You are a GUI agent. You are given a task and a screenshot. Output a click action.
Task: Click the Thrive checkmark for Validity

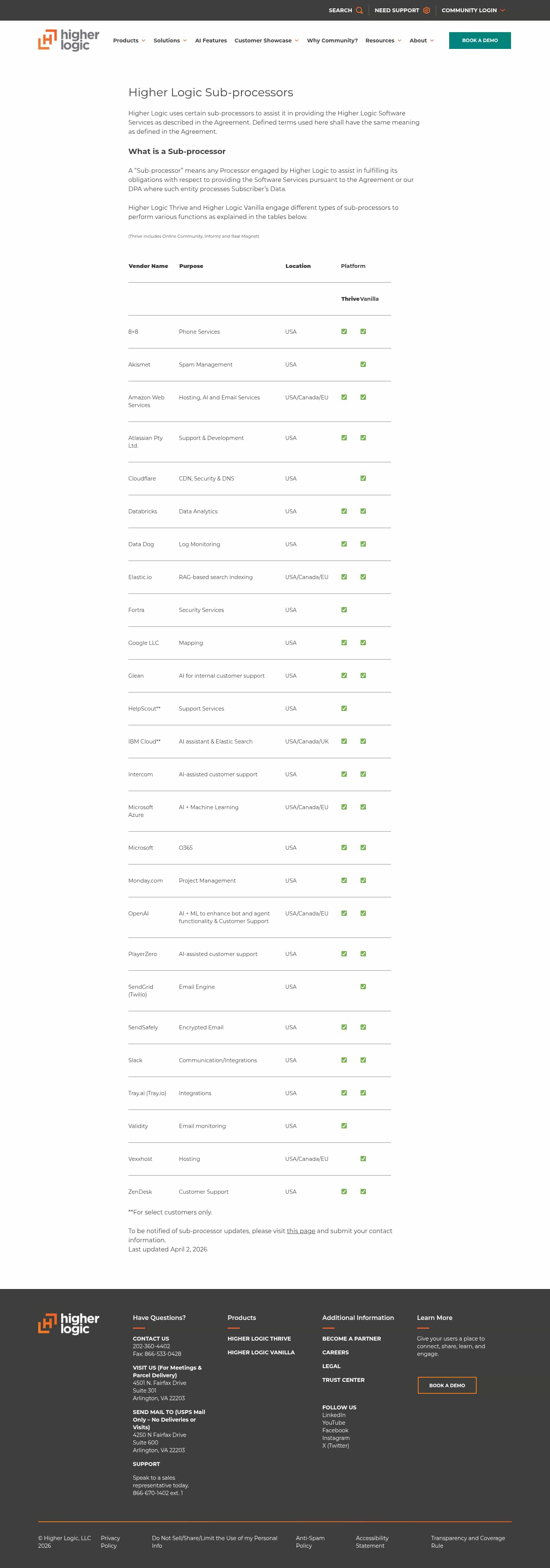click(x=345, y=1126)
